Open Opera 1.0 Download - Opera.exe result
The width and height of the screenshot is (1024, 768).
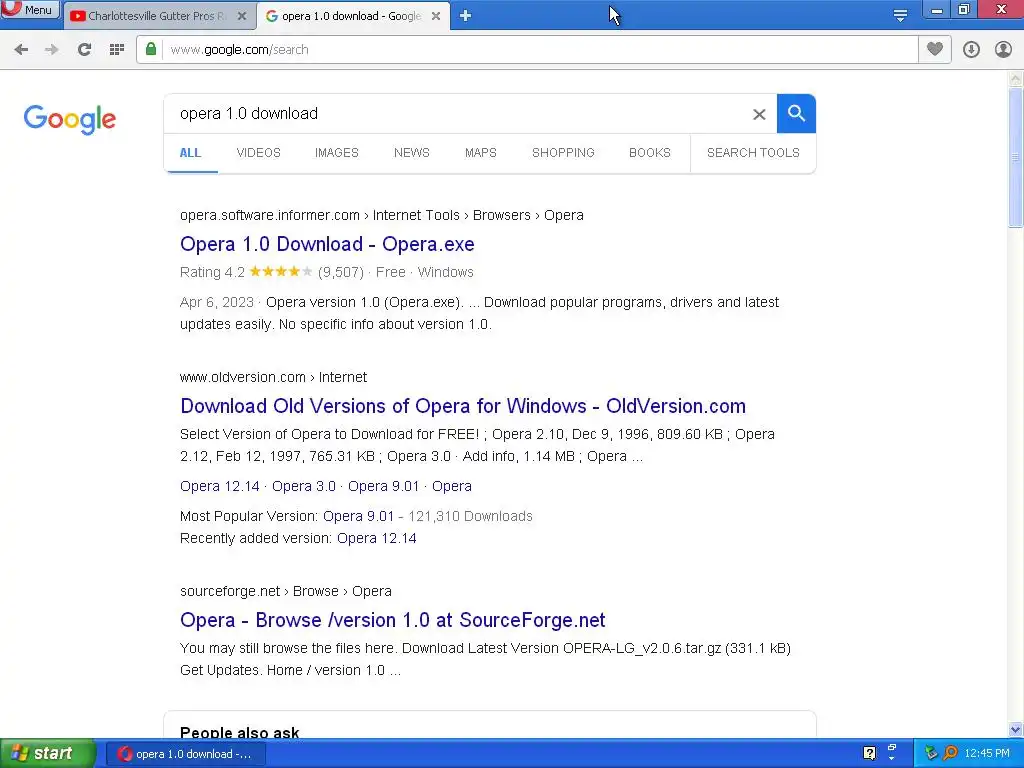[327, 244]
